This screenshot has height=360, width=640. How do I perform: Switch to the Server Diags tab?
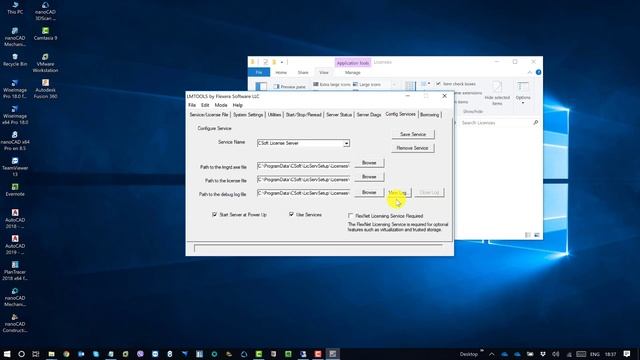(x=369, y=115)
